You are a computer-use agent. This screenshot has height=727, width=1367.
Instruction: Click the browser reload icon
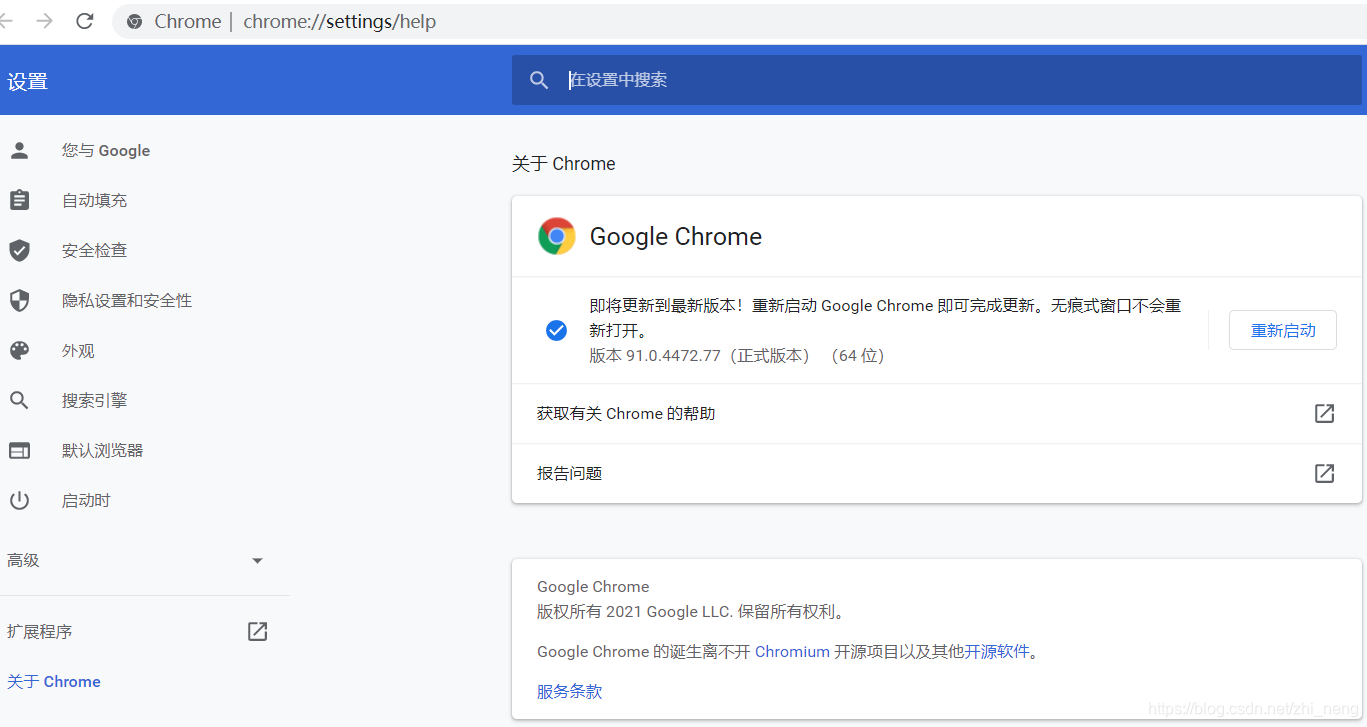[85, 21]
